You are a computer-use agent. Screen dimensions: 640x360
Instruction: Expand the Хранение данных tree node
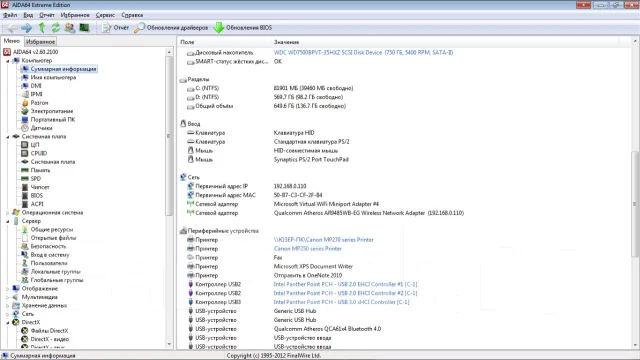click(8, 306)
